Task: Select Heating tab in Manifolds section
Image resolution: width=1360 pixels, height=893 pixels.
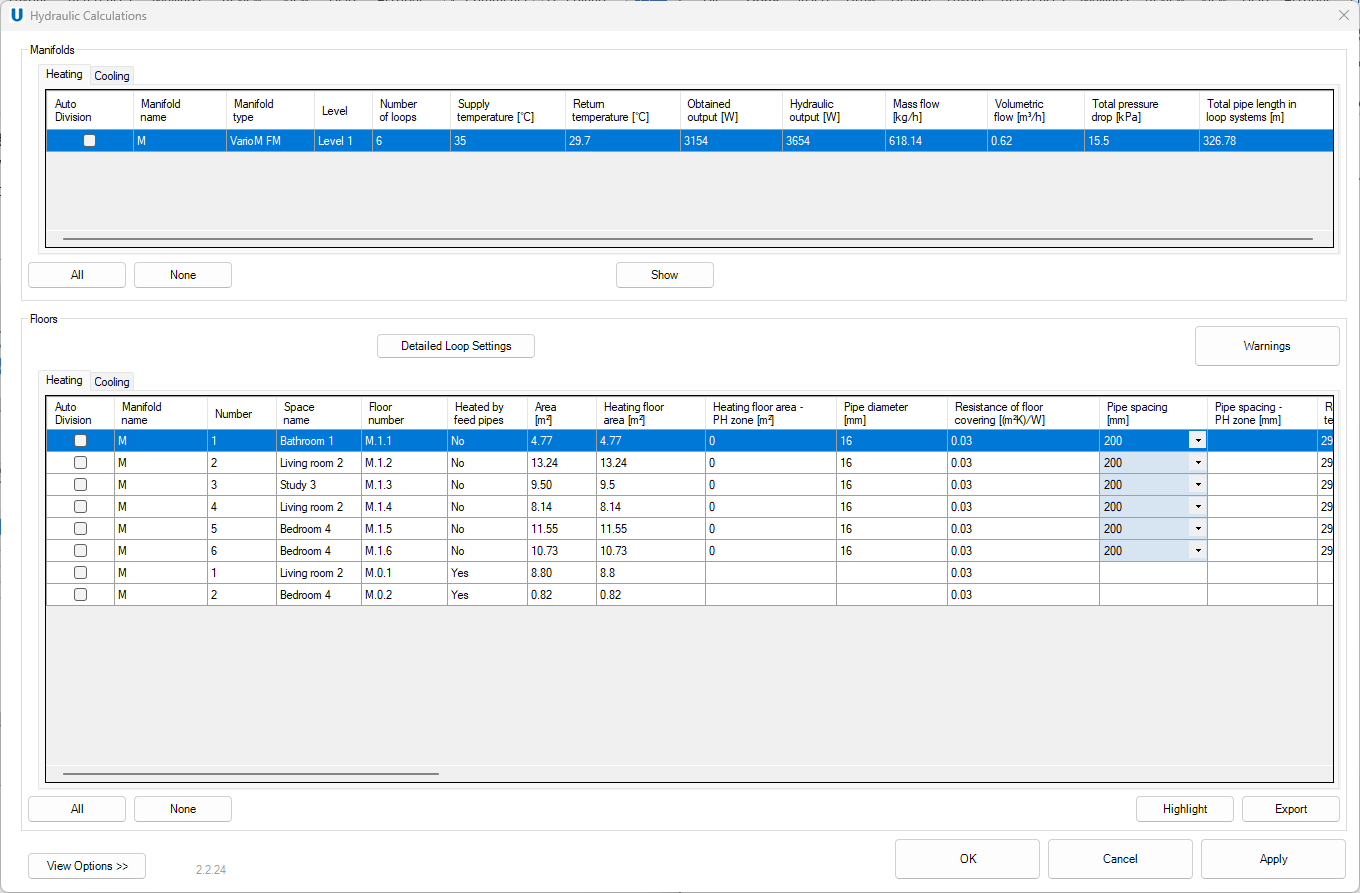Action: pos(64,74)
